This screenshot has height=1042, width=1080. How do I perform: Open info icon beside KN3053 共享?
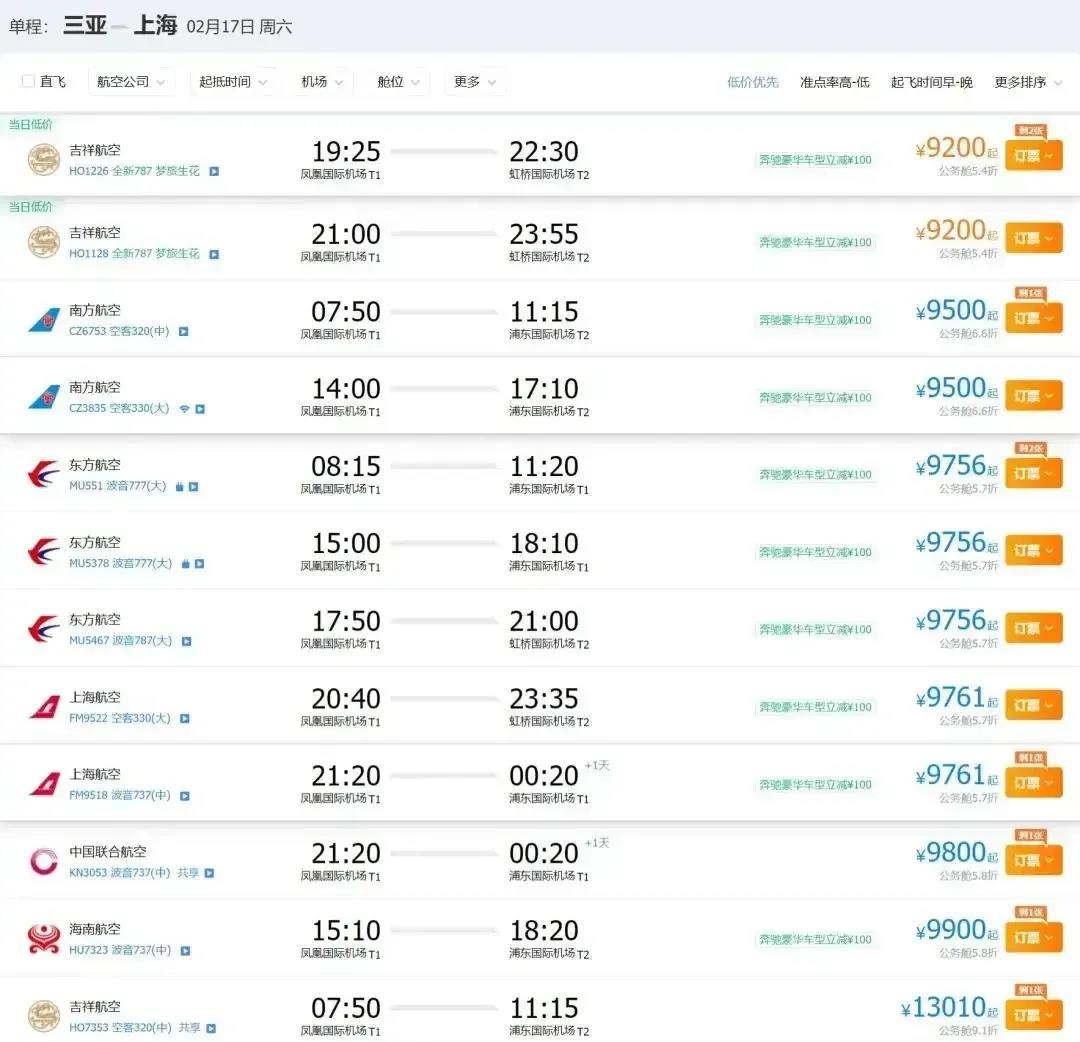[x=209, y=873]
